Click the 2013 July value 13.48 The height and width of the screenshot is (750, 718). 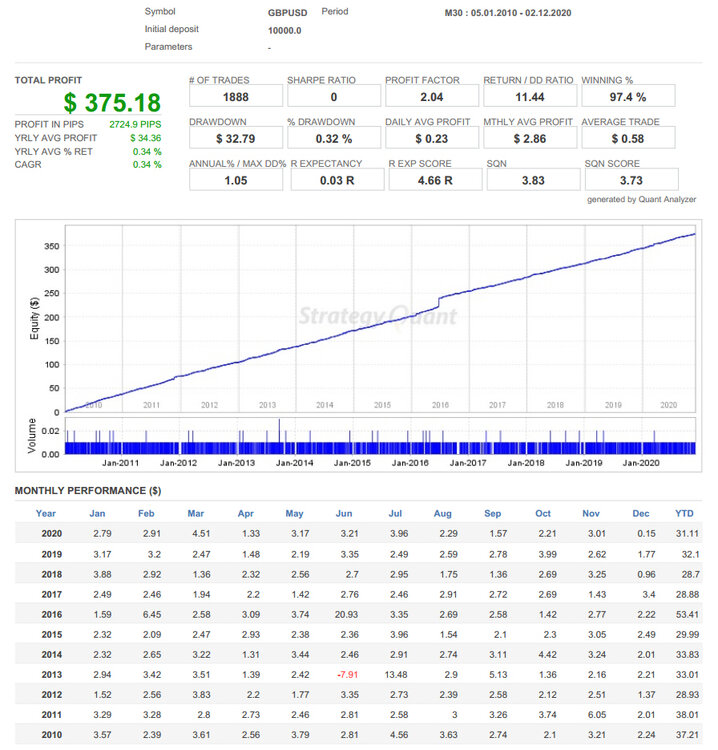pos(396,674)
